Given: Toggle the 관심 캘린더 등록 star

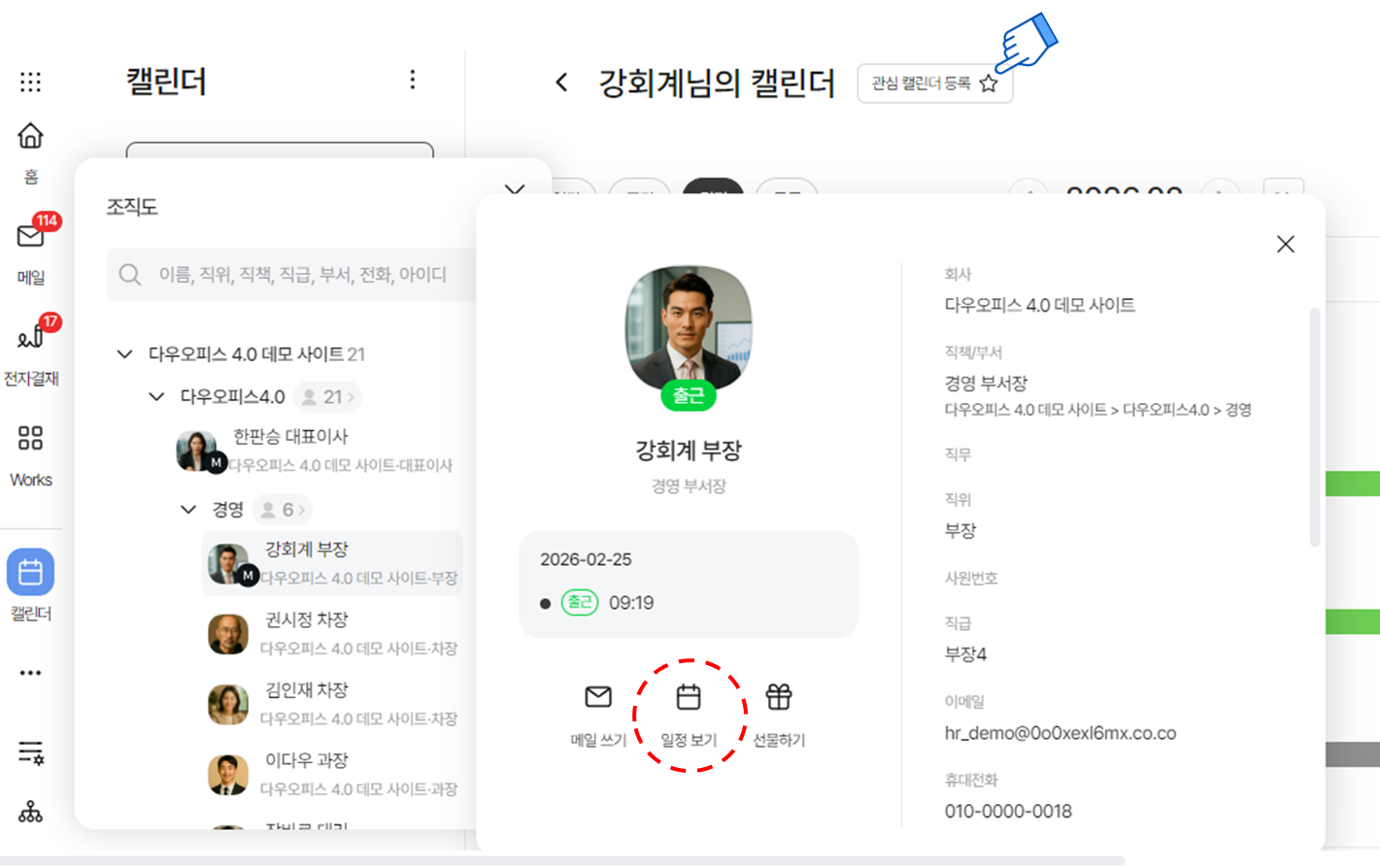Looking at the screenshot, I should coord(989,83).
